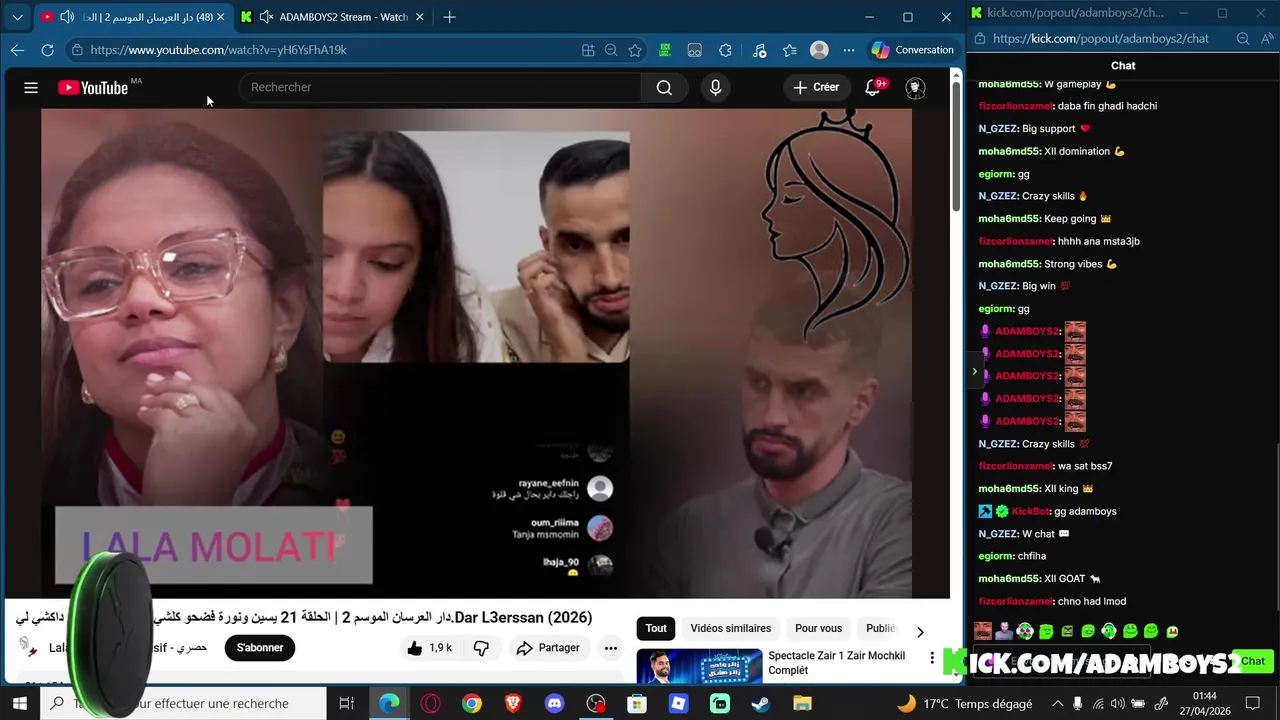Start voice search with the microphone icon
The image size is (1280, 720).
pos(715,88)
